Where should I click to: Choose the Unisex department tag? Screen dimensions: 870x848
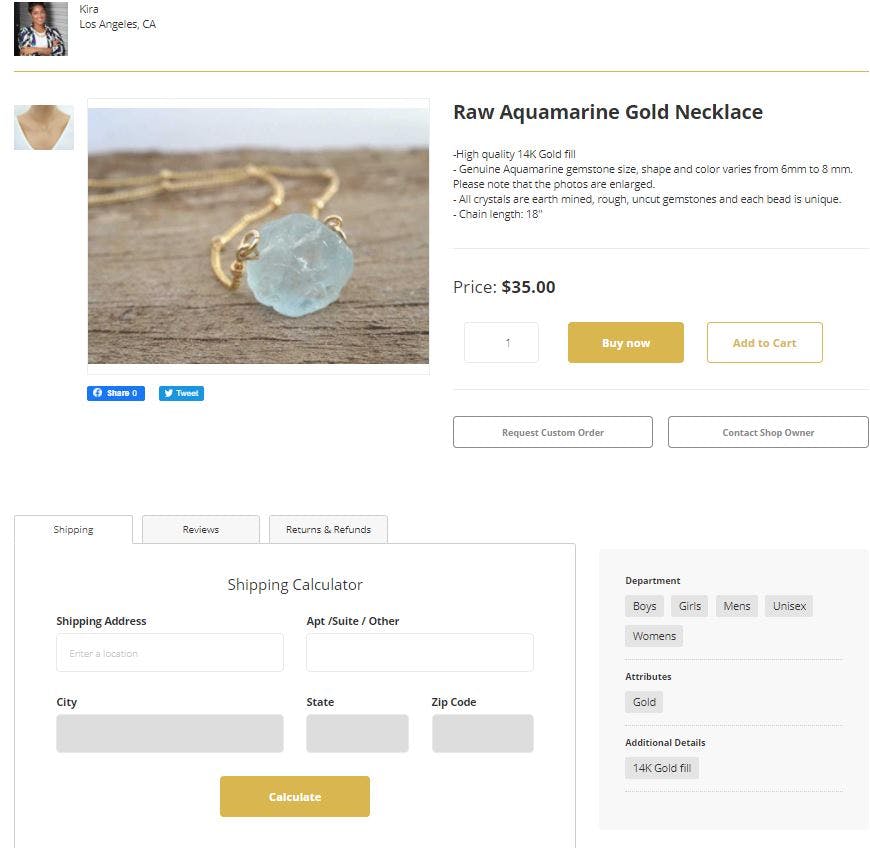pos(789,606)
